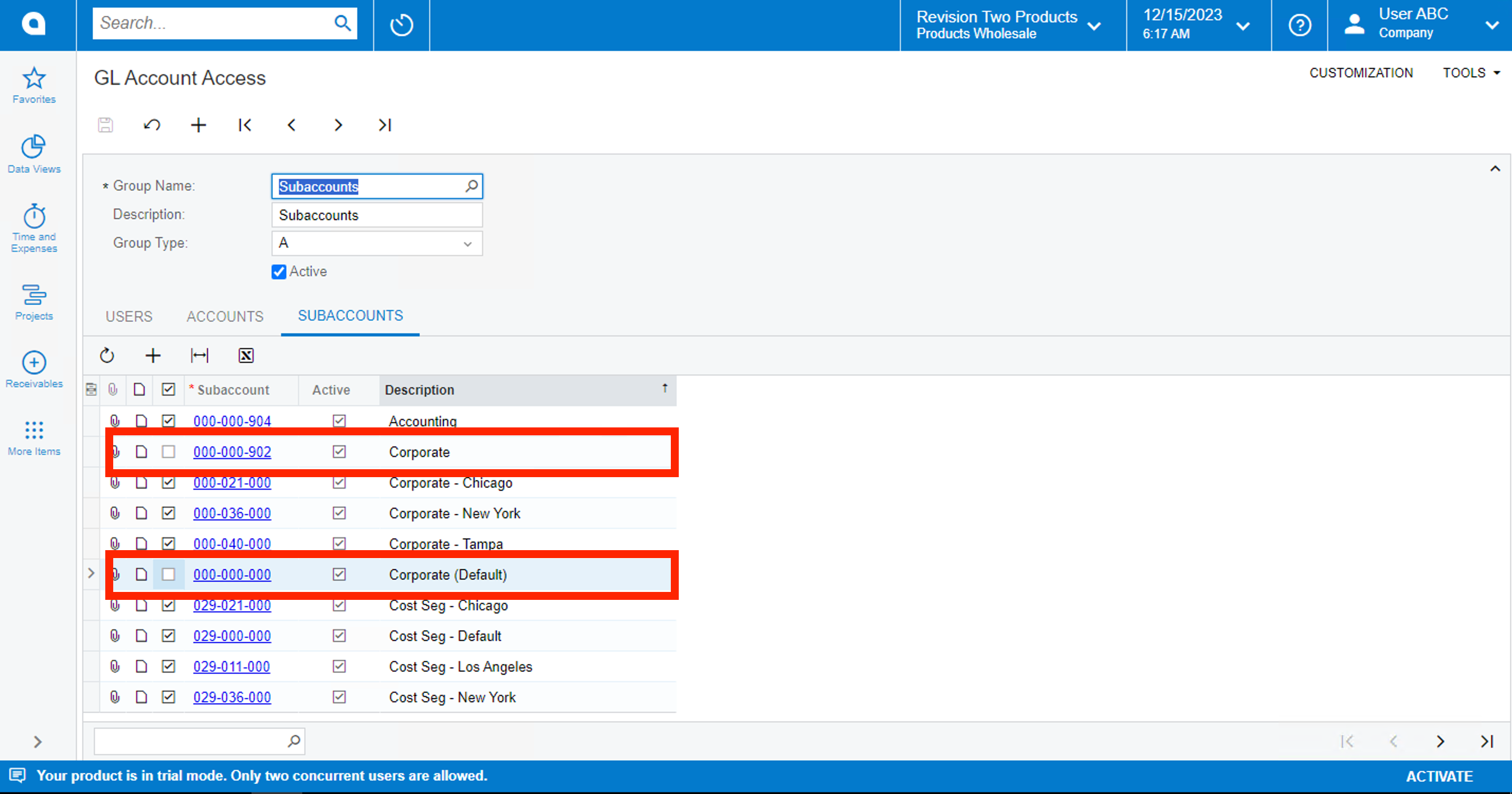Open subaccount link 000-021-000
Image resolution: width=1512 pixels, height=794 pixels.
tap(232, 482)
